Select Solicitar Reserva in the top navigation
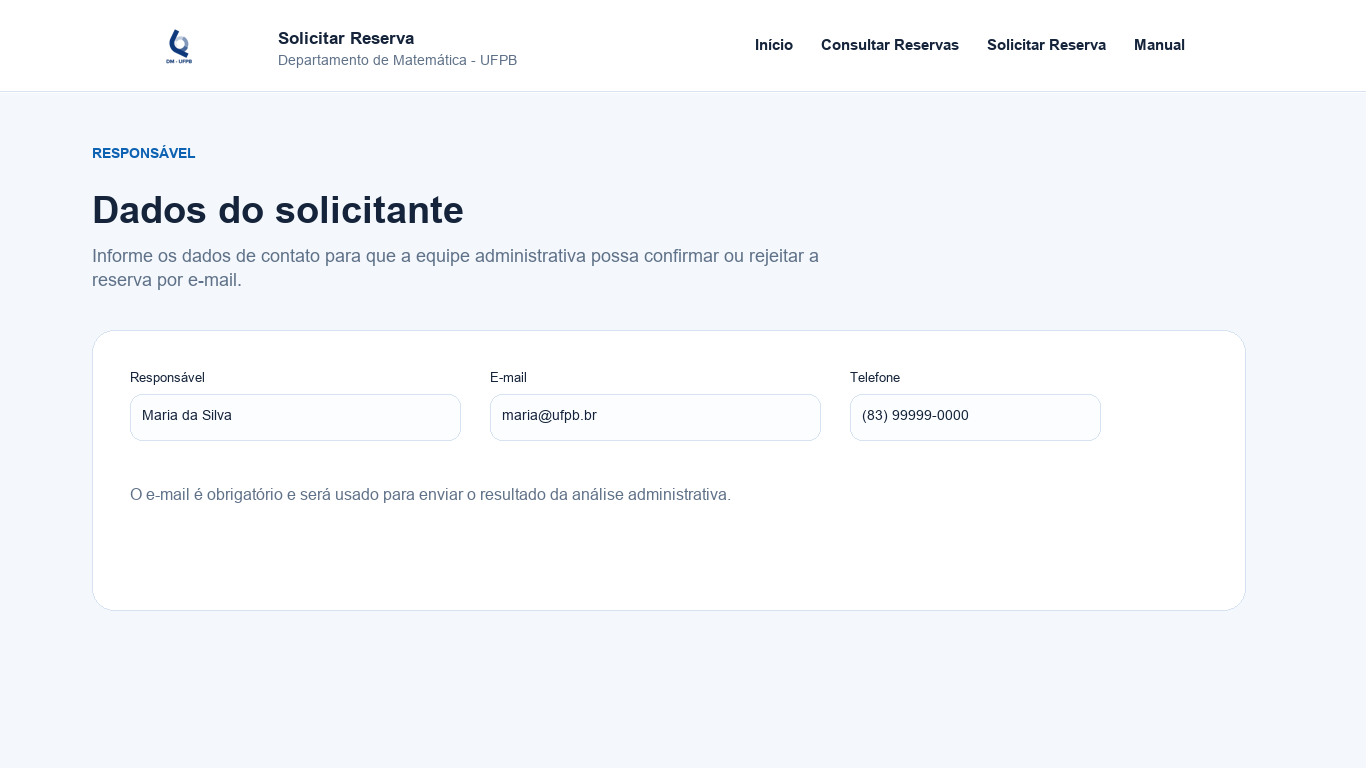 tap(1046, 45)
